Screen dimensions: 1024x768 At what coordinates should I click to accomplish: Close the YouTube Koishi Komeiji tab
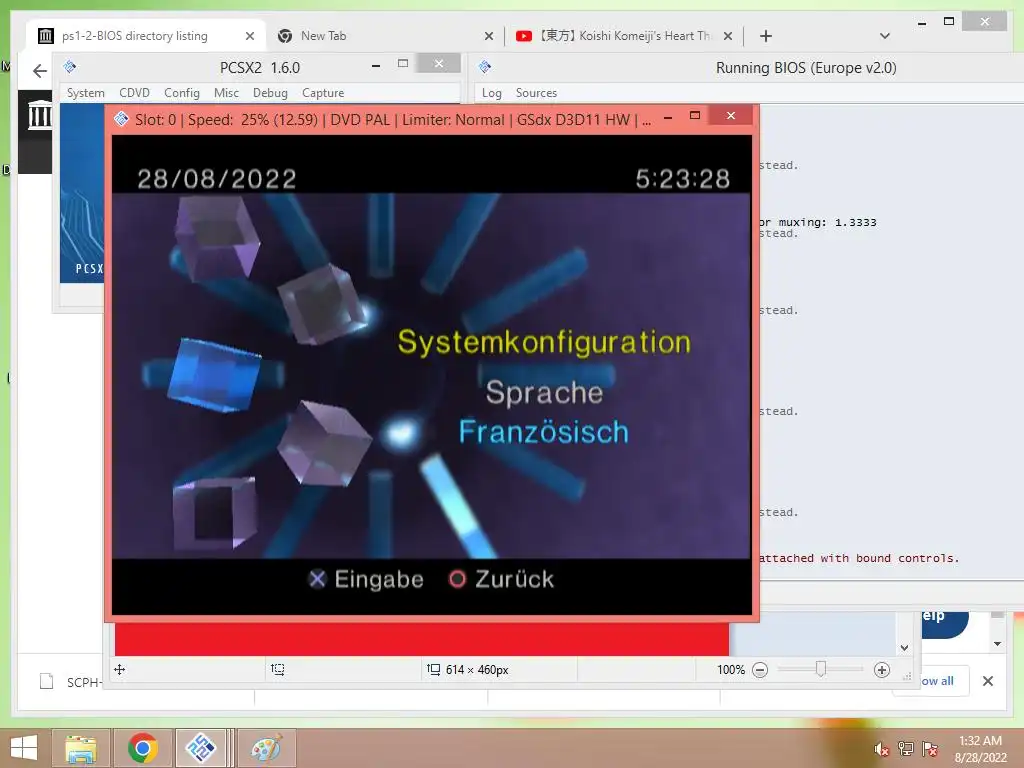tap(728, 37)
